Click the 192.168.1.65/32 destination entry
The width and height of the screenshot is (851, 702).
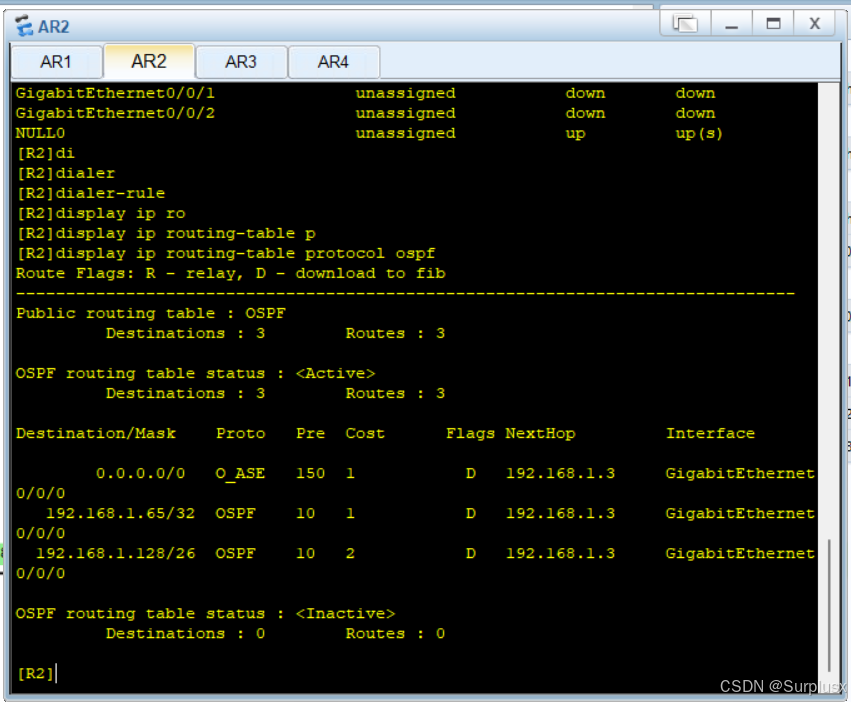120,514
